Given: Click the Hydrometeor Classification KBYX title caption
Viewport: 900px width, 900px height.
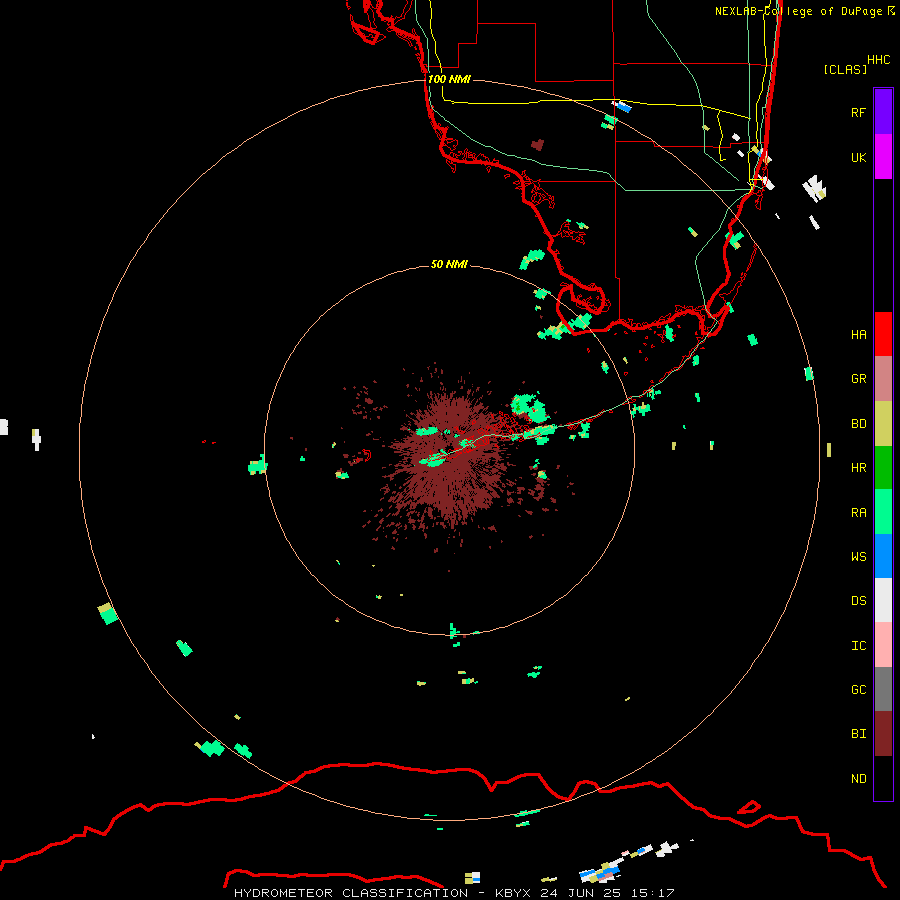Looking at the screenshot, I should 454,893.
